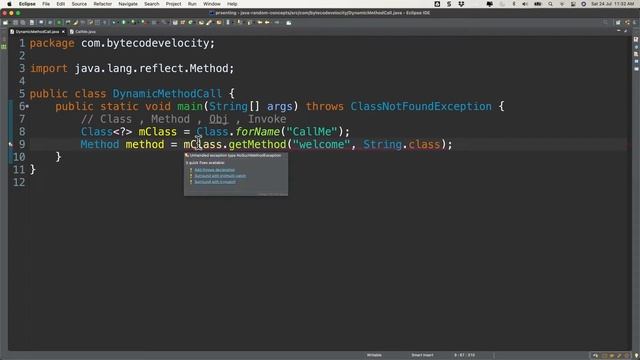Open the File menu

pyautogui.click(x=46, y=4)
